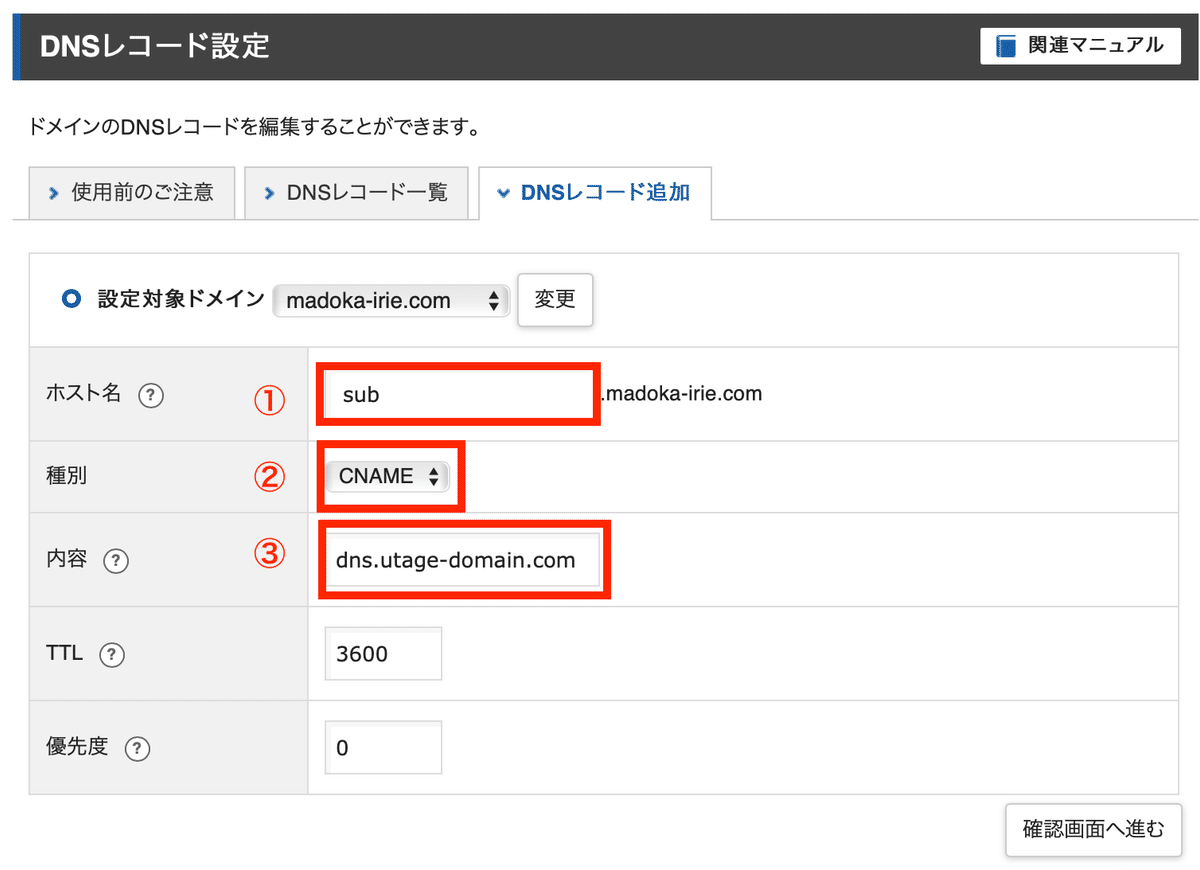The width and height of the screenshot is (1200, 870).
Task: Click the ドメインのDNSレコードを編集することができます description text
Action: 256,129
